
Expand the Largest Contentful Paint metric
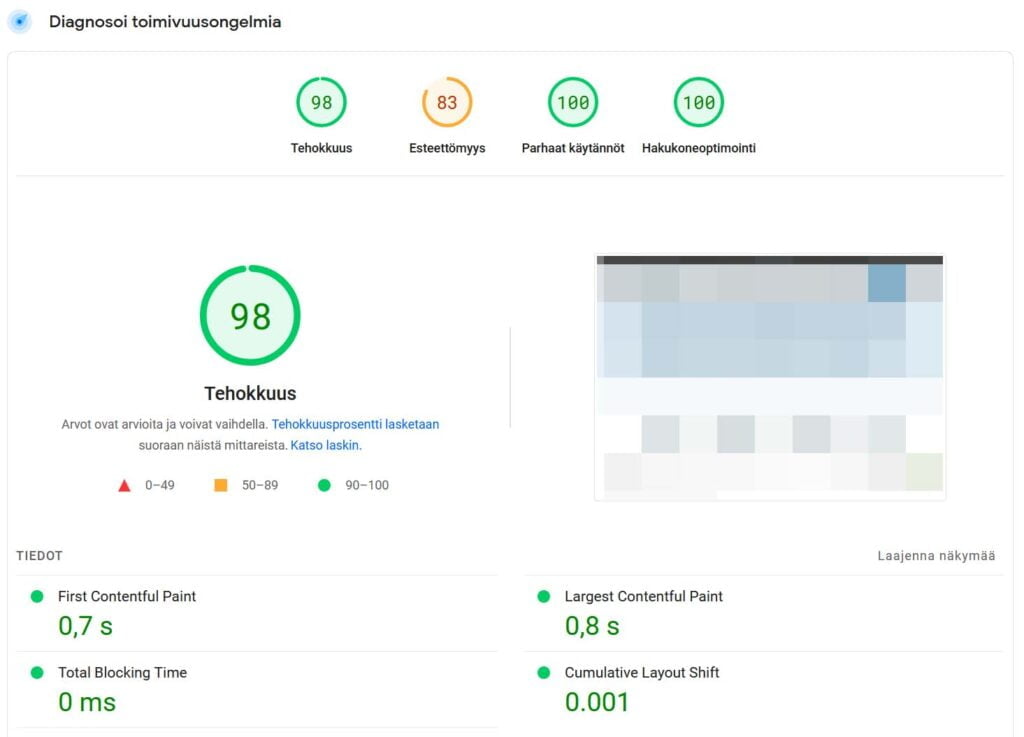[x=643, y=596]
